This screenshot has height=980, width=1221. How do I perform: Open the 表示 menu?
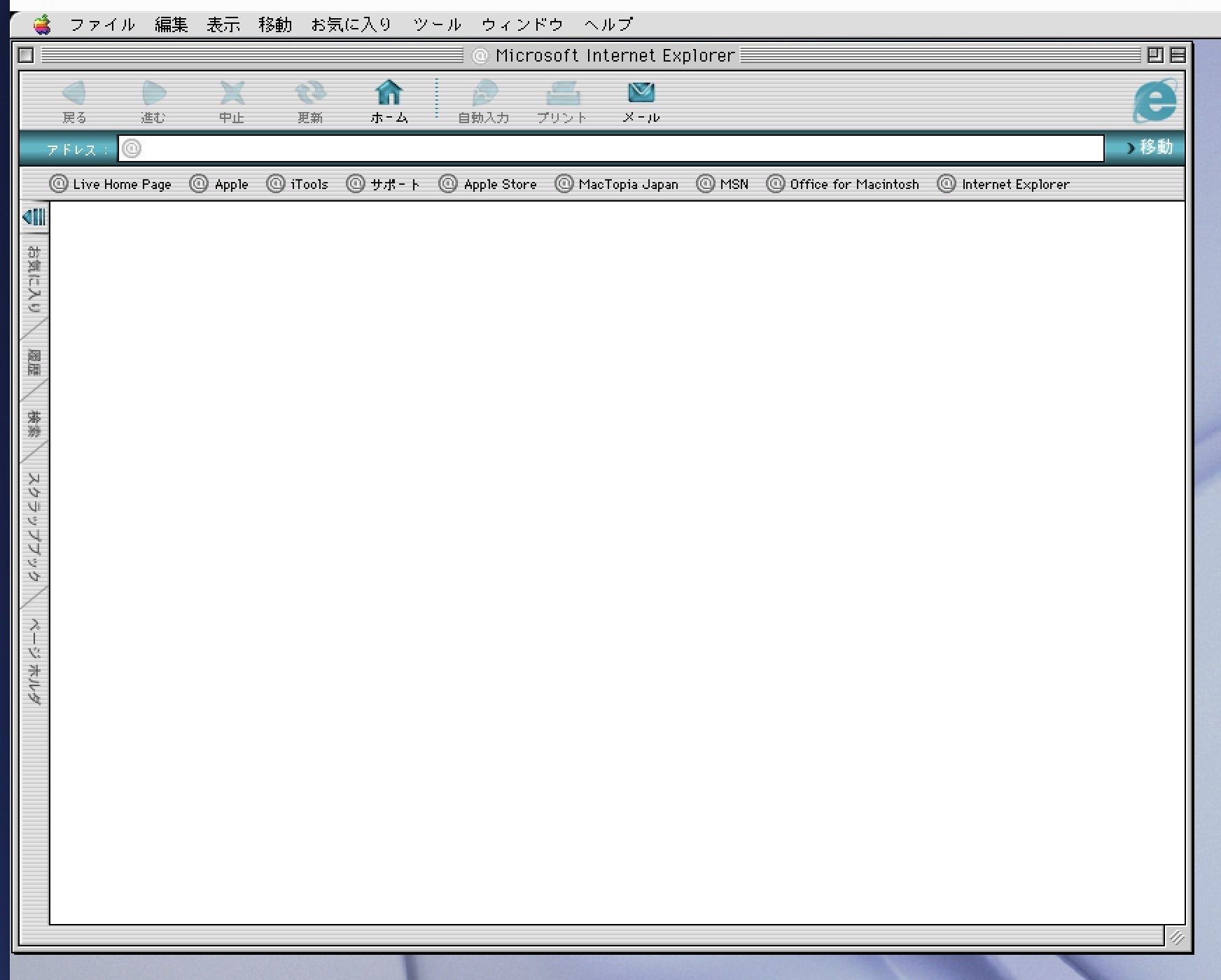pyautogui.click(x=223, y=24)
